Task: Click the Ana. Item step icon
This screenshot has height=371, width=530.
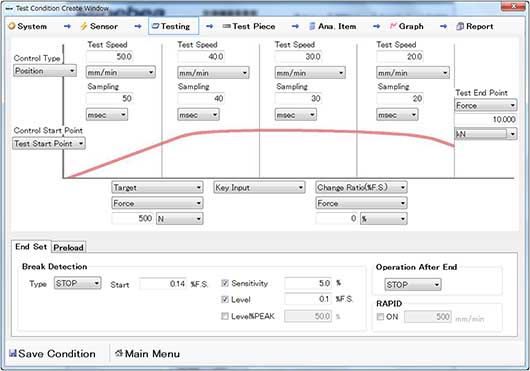Action: [312, 26]
